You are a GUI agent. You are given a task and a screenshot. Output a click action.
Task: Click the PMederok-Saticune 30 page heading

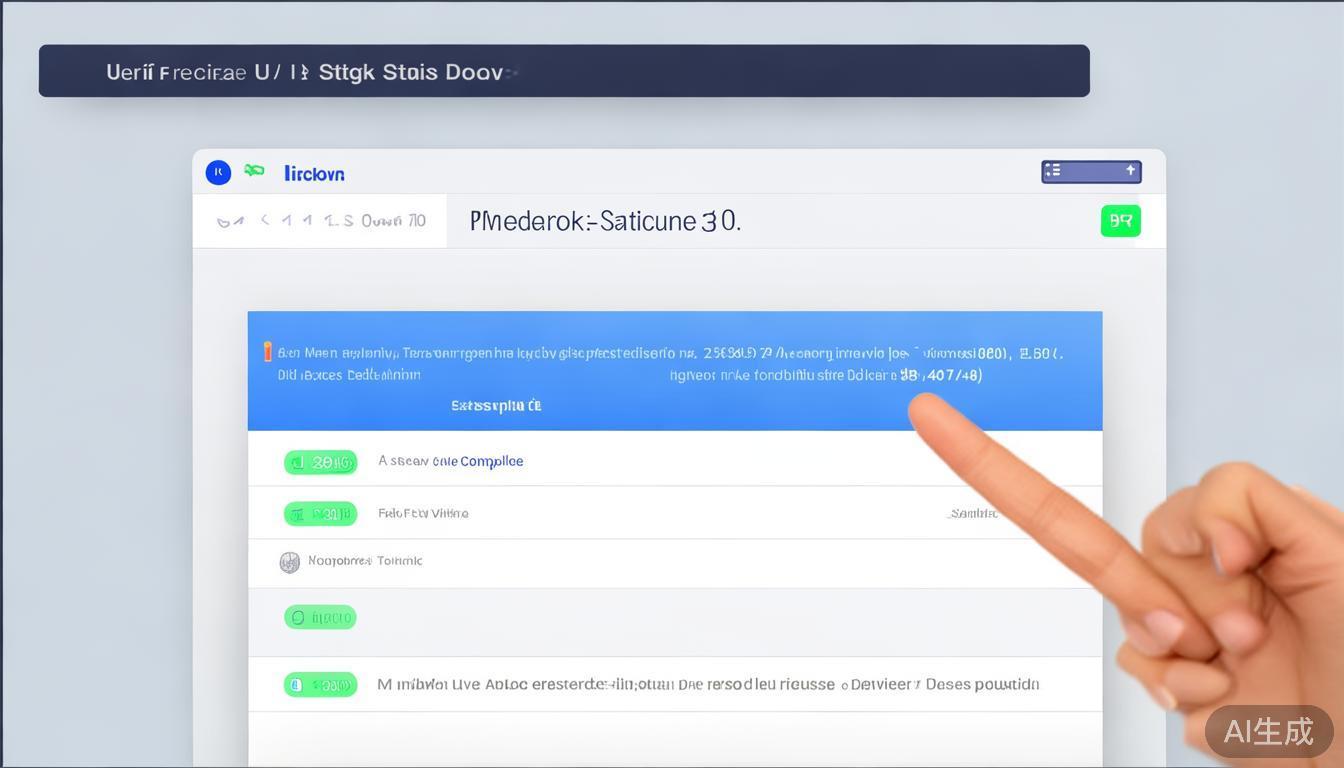[605, 221]
